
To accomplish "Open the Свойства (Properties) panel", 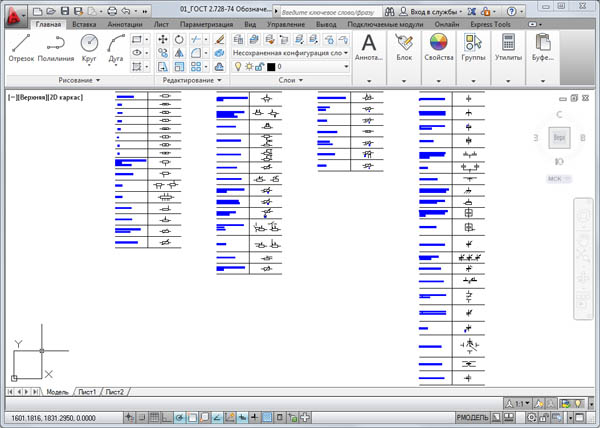I will point(439,48).
